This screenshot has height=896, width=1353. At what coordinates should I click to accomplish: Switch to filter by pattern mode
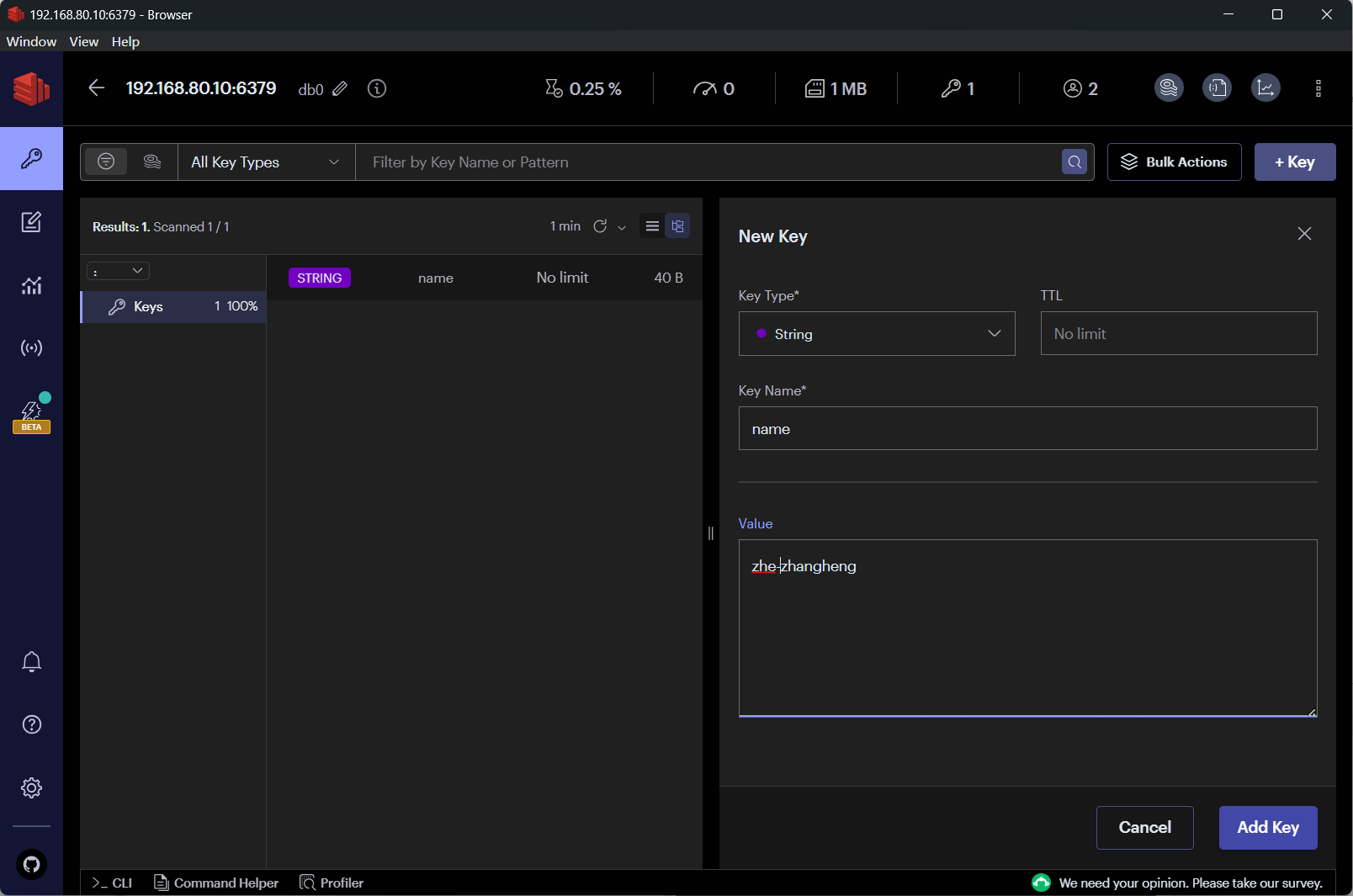pos(106,162)
